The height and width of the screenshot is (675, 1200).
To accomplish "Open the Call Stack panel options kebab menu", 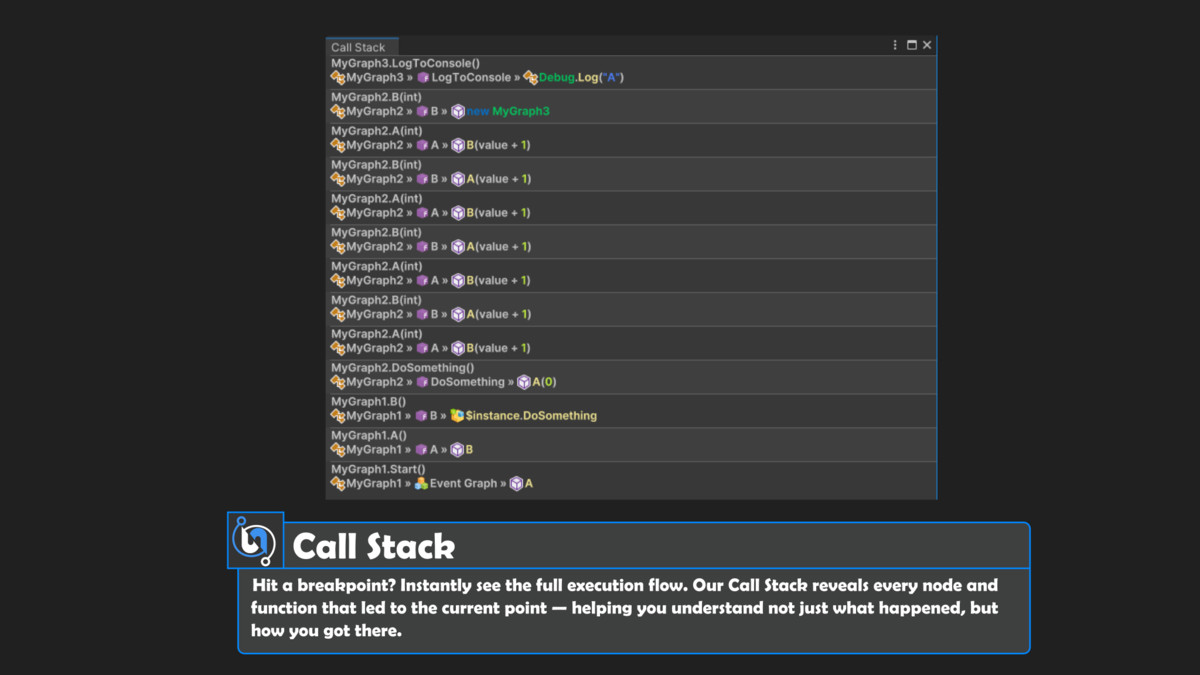I will pyautogui.click(x=895, y=45).
